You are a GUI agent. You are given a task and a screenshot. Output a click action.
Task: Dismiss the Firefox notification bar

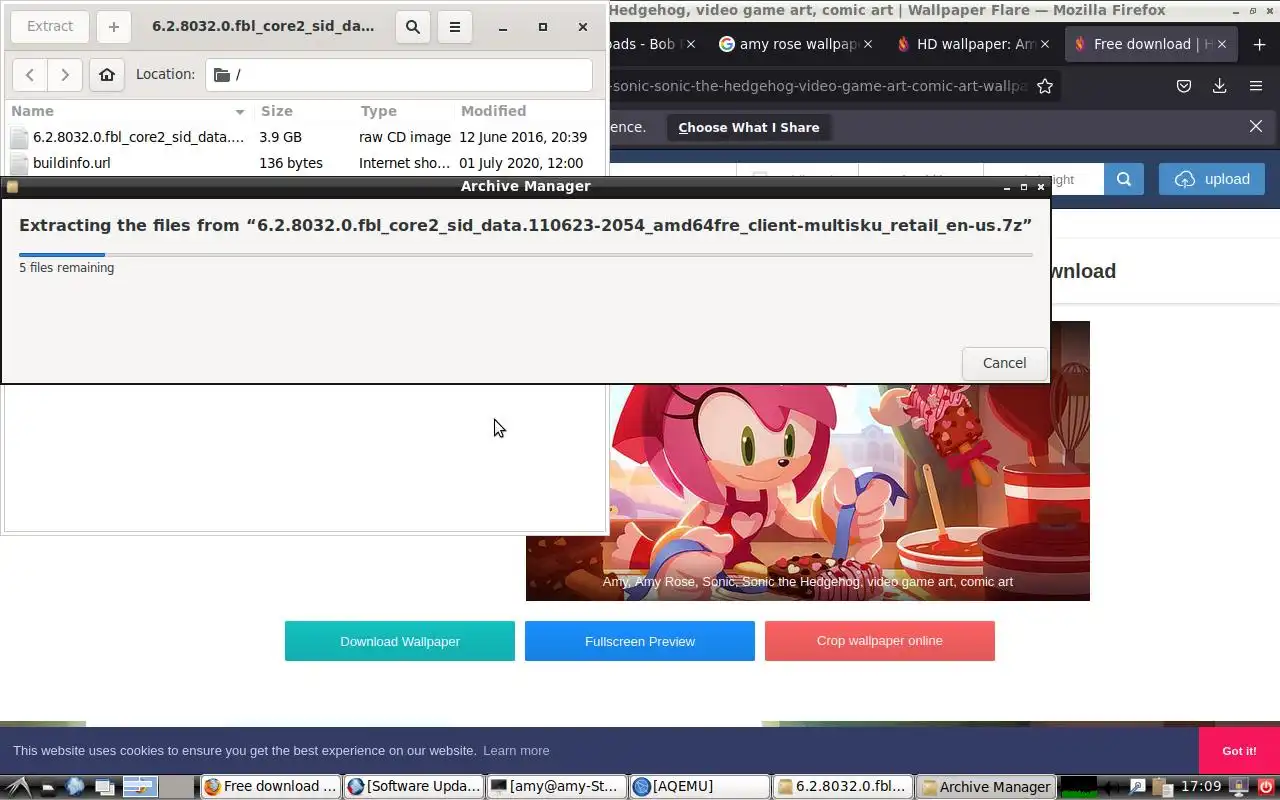(1256, 126)
